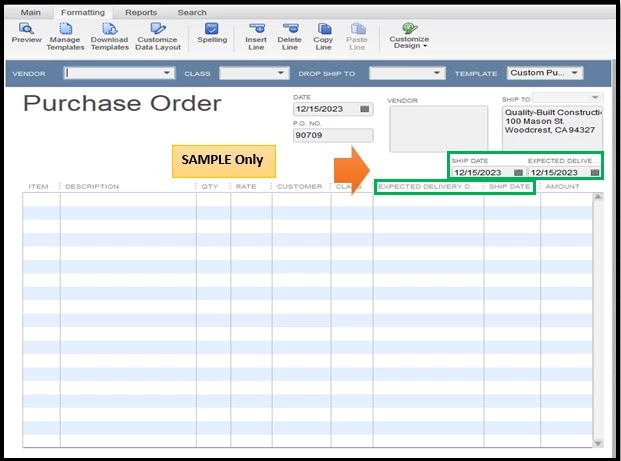Screen dimensions: 621x461
Task: Click the Expected Delivery D... column header
Action: pyautogui.click(x=428, y=187)
